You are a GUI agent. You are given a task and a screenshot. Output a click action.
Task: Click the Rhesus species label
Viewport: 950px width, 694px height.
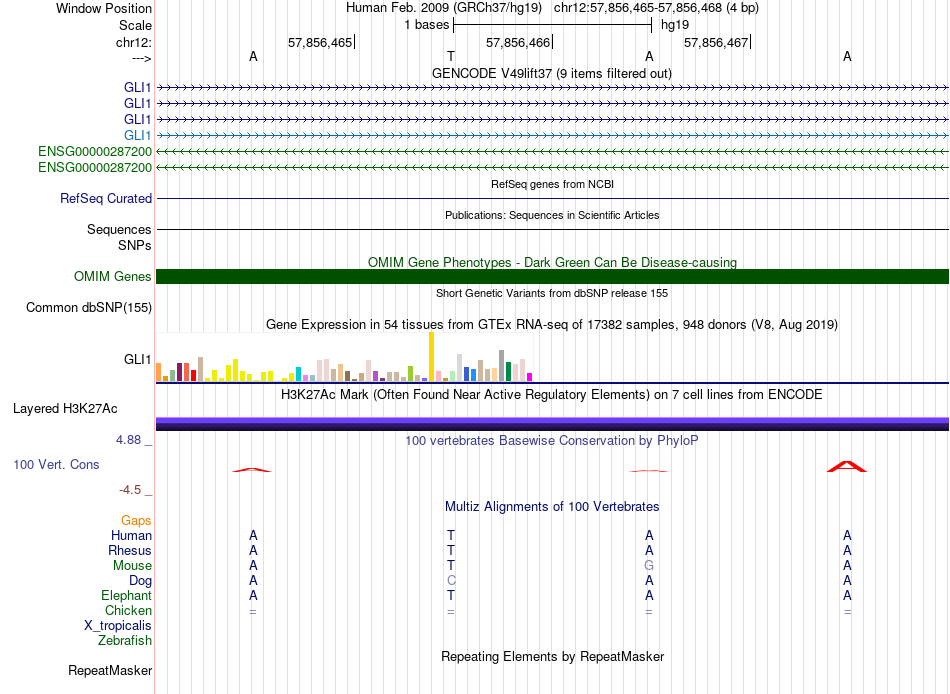(130, 550)
